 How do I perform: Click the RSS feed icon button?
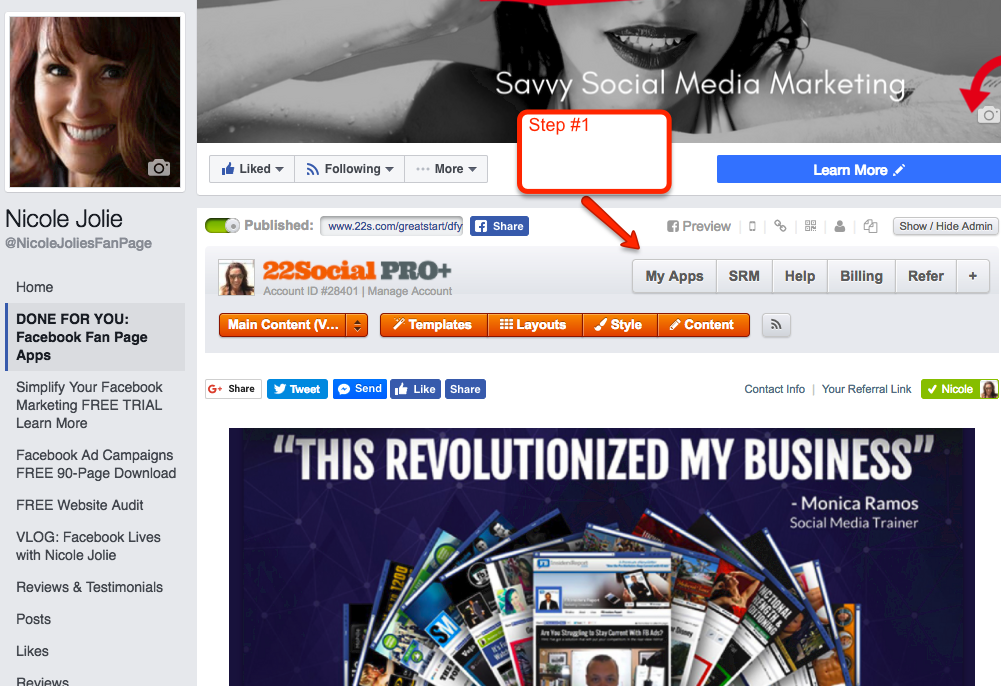776,325
